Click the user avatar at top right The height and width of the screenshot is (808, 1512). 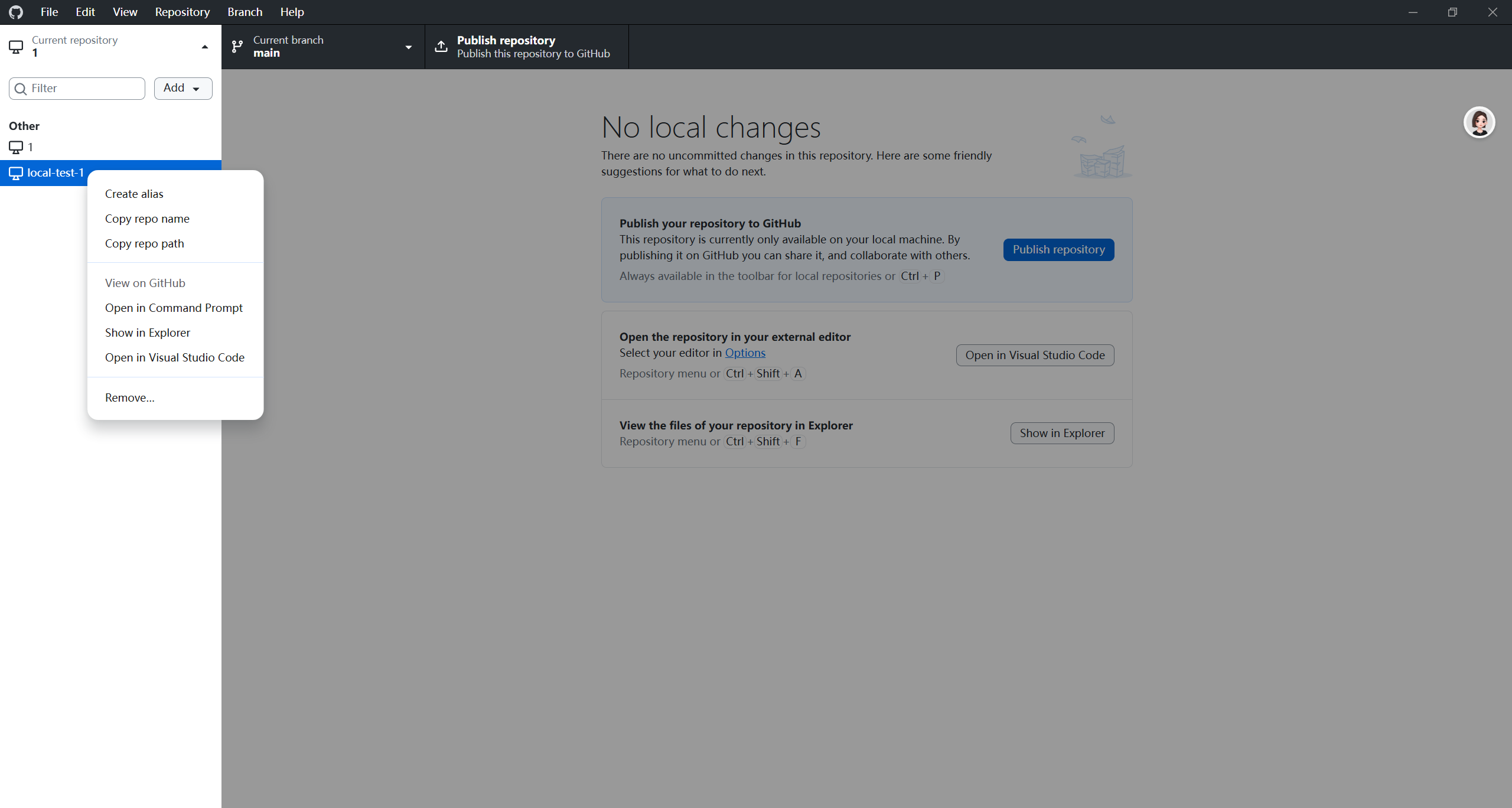tap(1479, 123)
